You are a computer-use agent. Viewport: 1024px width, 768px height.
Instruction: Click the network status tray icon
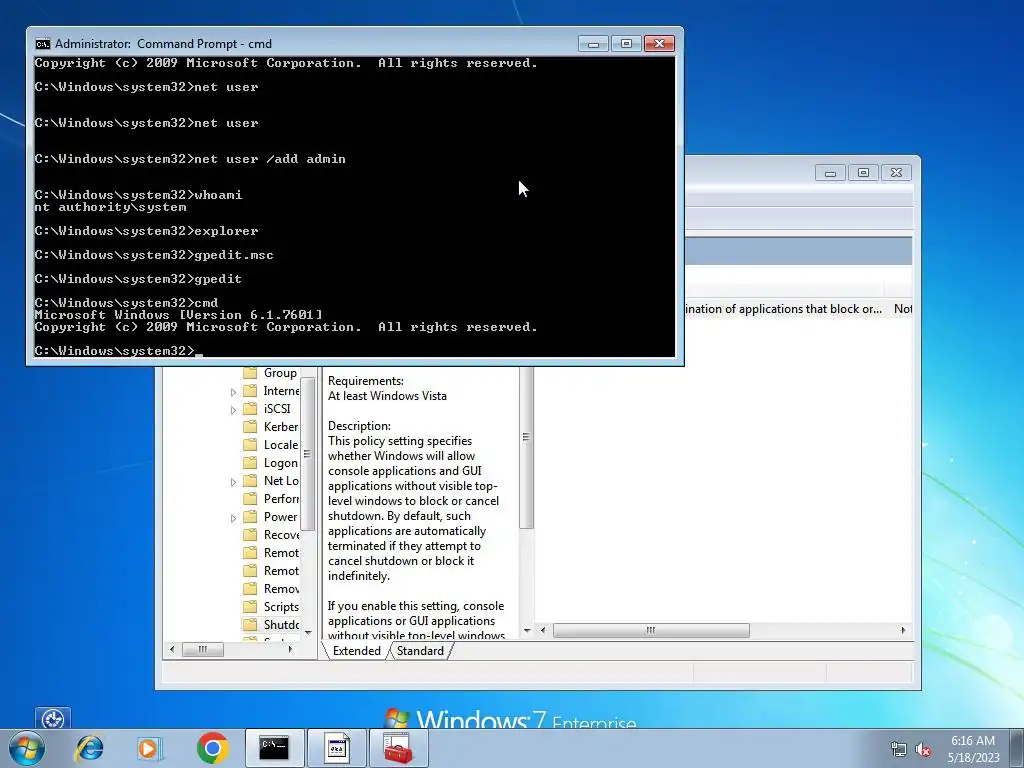point(899,749)
